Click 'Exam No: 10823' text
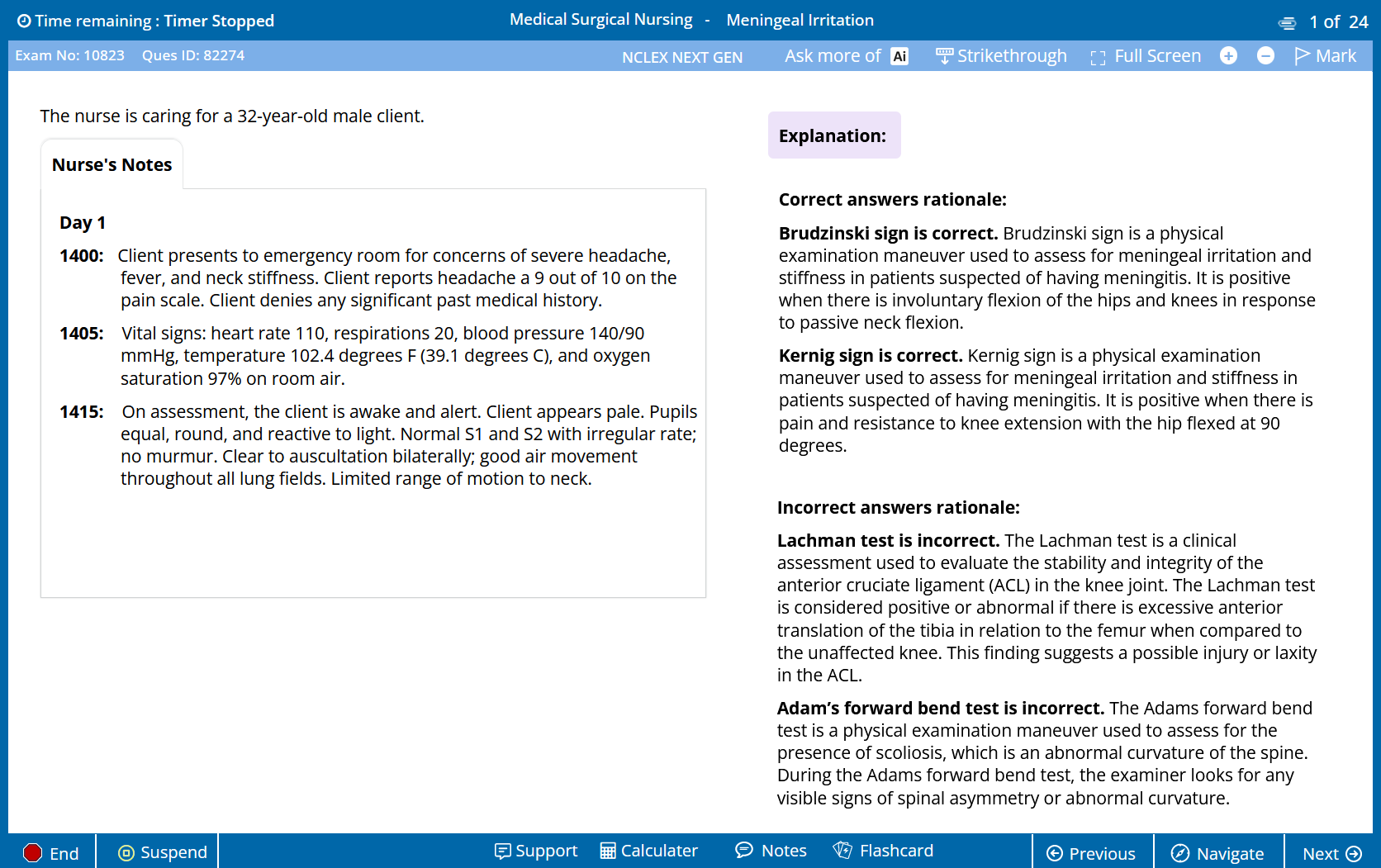1381x868 pixels. tap(69, 55)
